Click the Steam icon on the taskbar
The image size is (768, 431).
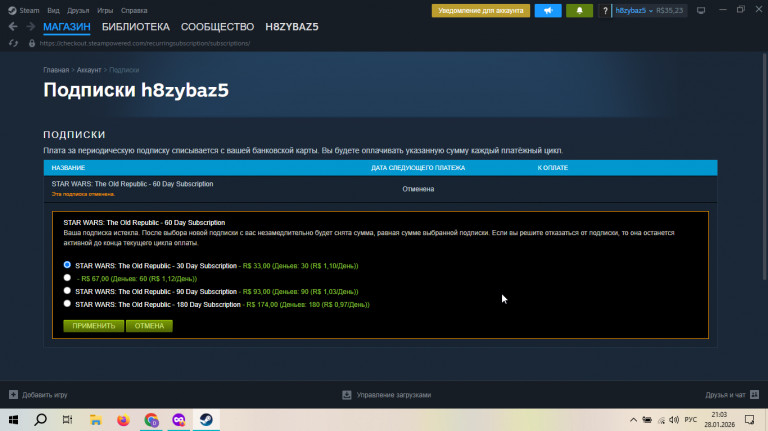(206, 420)
